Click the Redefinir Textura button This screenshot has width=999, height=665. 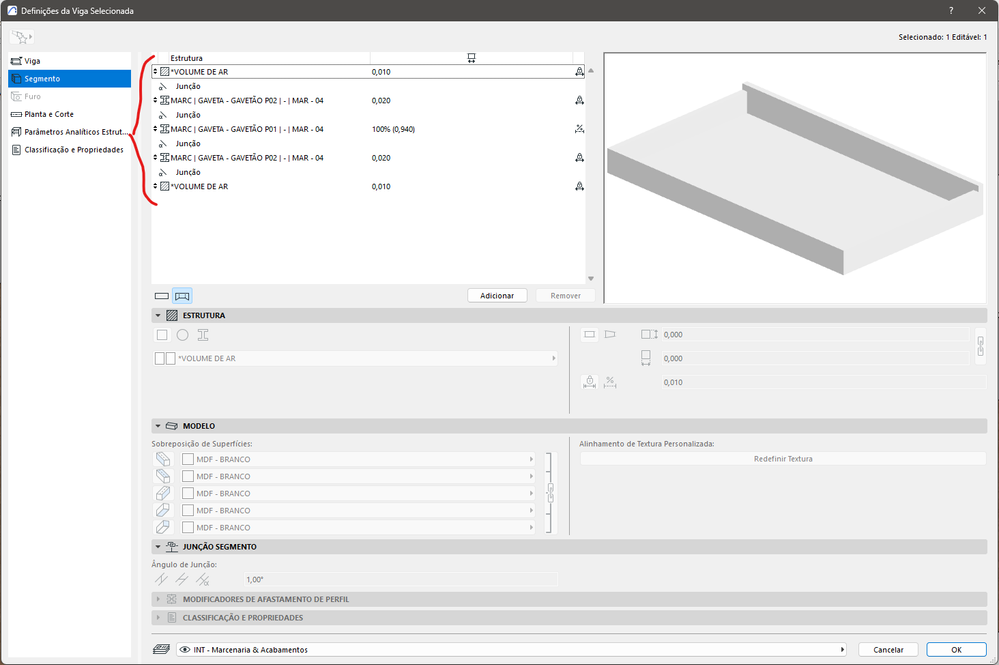783,459
